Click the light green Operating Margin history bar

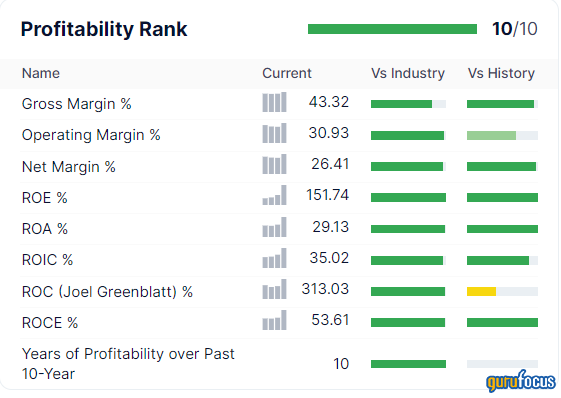coord(492,135)
